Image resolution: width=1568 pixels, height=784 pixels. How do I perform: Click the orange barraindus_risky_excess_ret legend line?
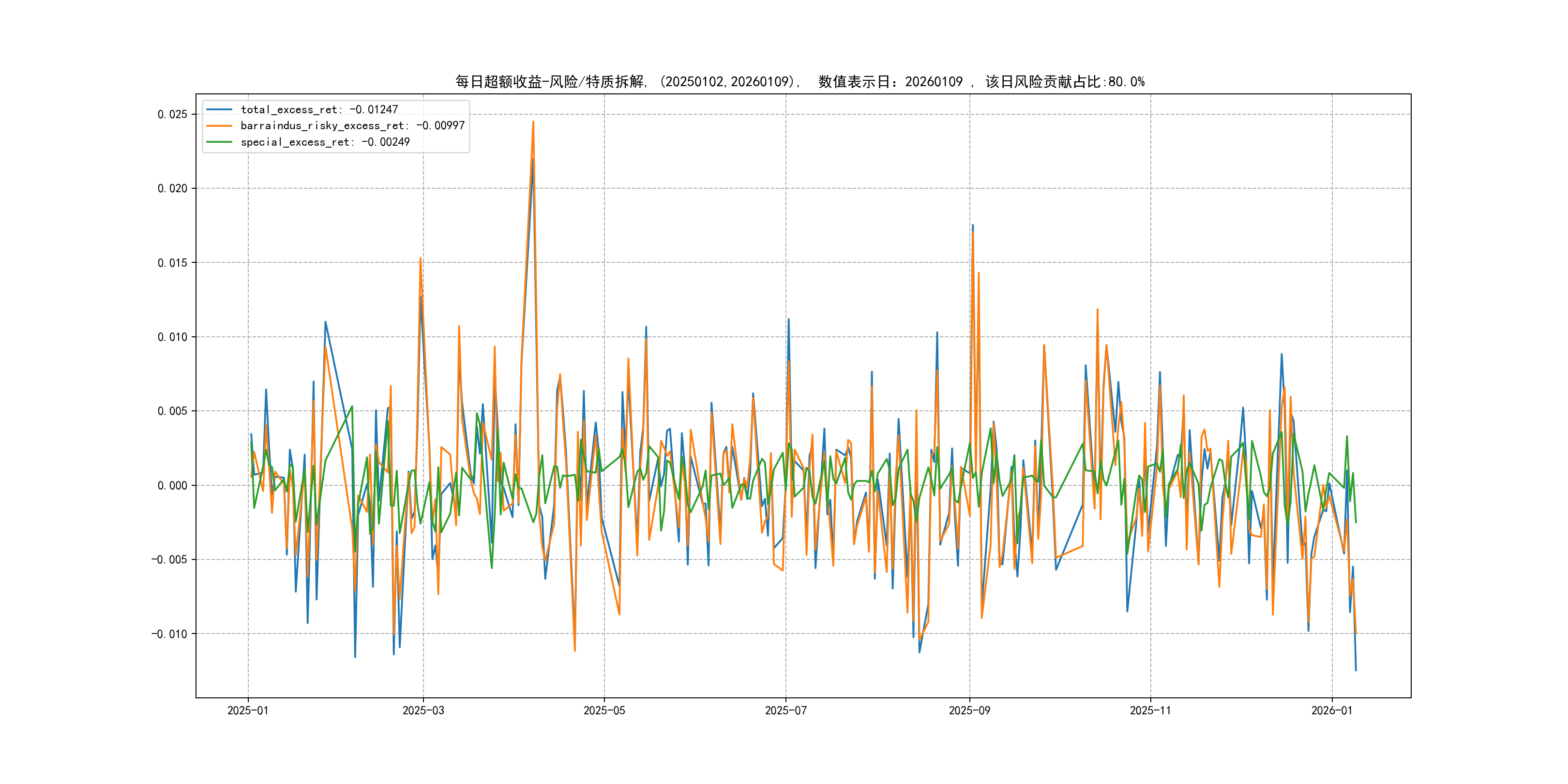coord(219,126)
